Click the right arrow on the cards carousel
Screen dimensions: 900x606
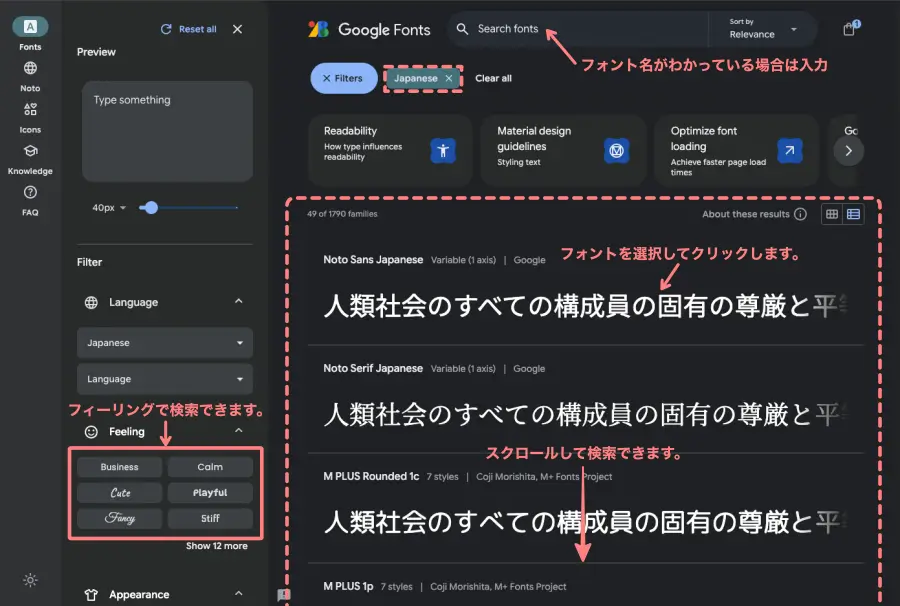click(848, 149)
